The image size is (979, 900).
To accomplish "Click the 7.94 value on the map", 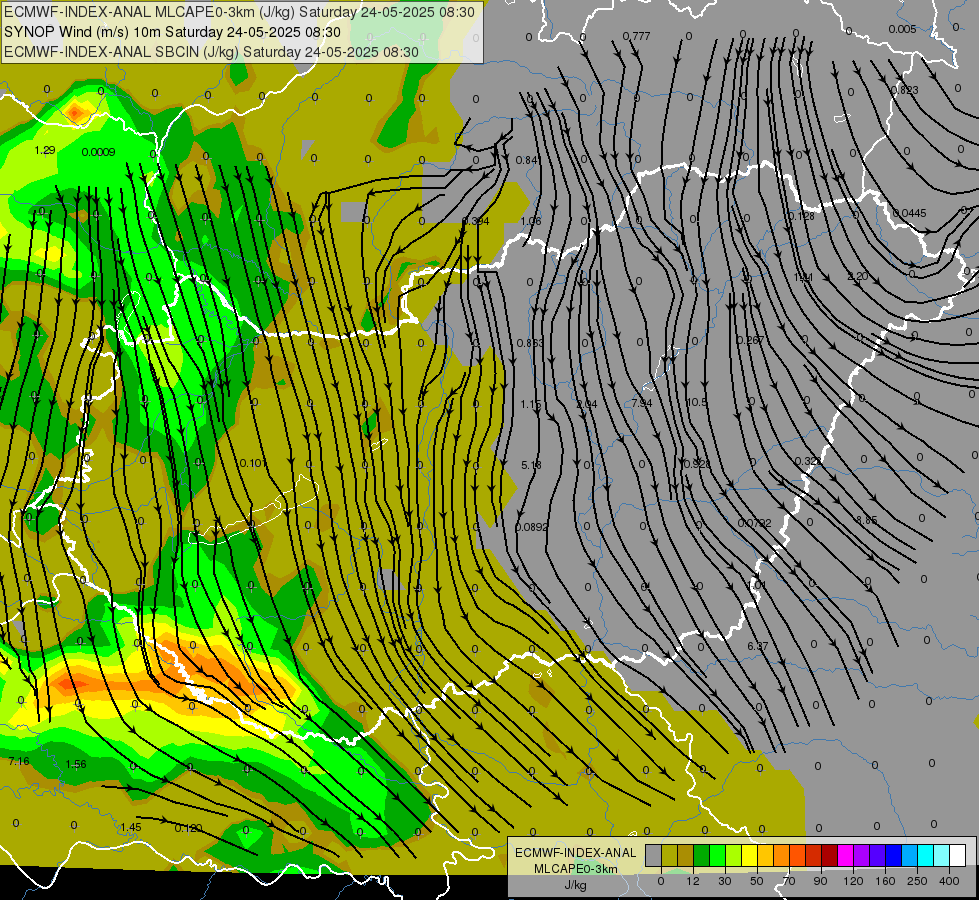I will 641,403.
